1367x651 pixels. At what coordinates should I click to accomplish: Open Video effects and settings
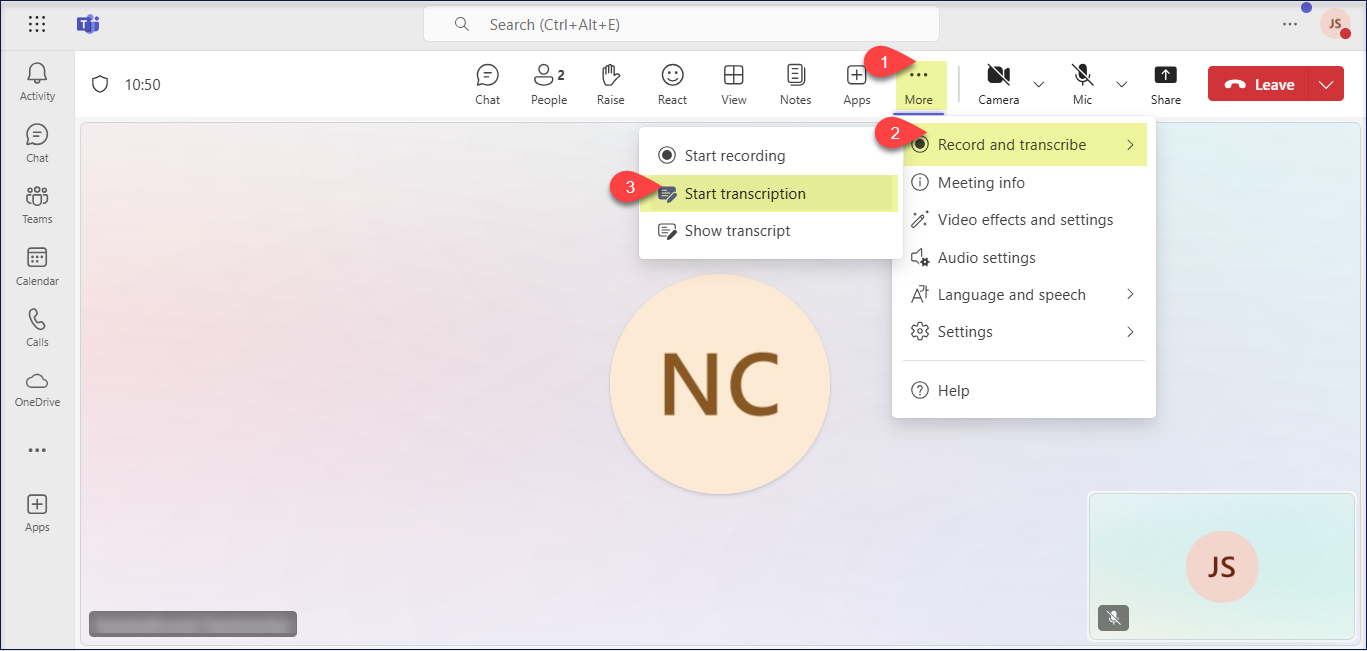1025,220
